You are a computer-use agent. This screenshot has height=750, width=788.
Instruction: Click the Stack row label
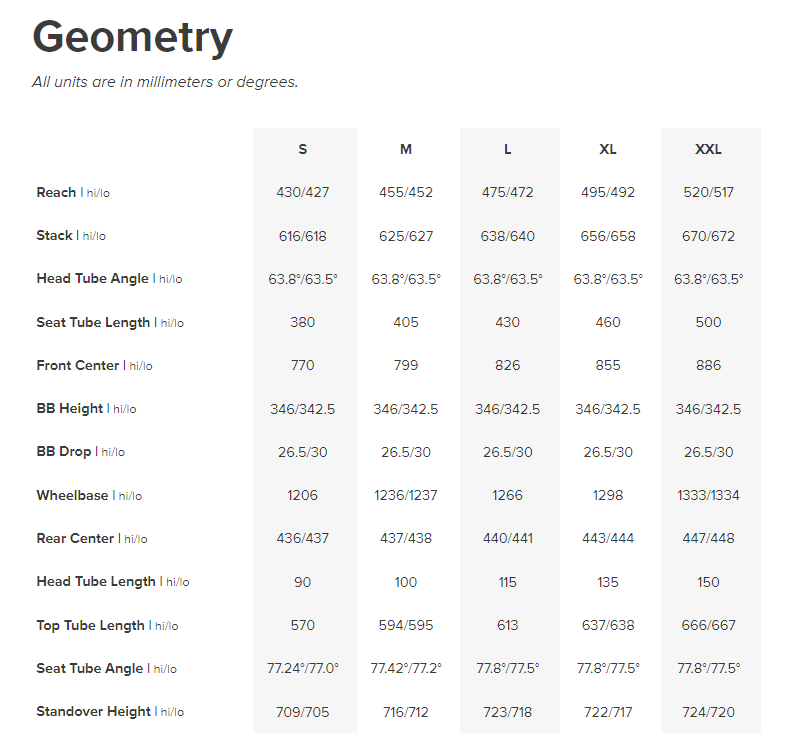[55, 235]
